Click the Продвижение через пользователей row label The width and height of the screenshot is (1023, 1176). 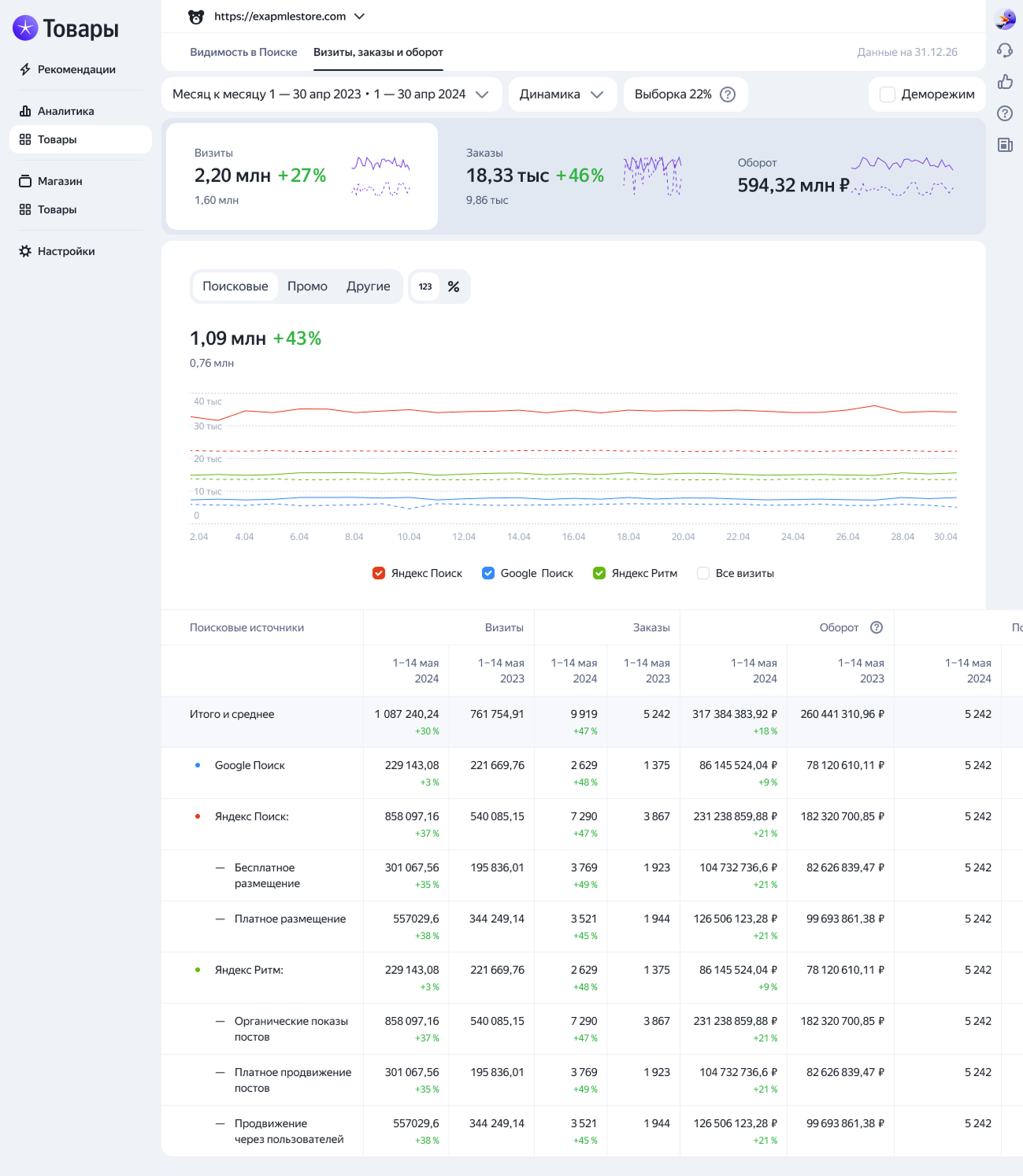[289, 1131]
